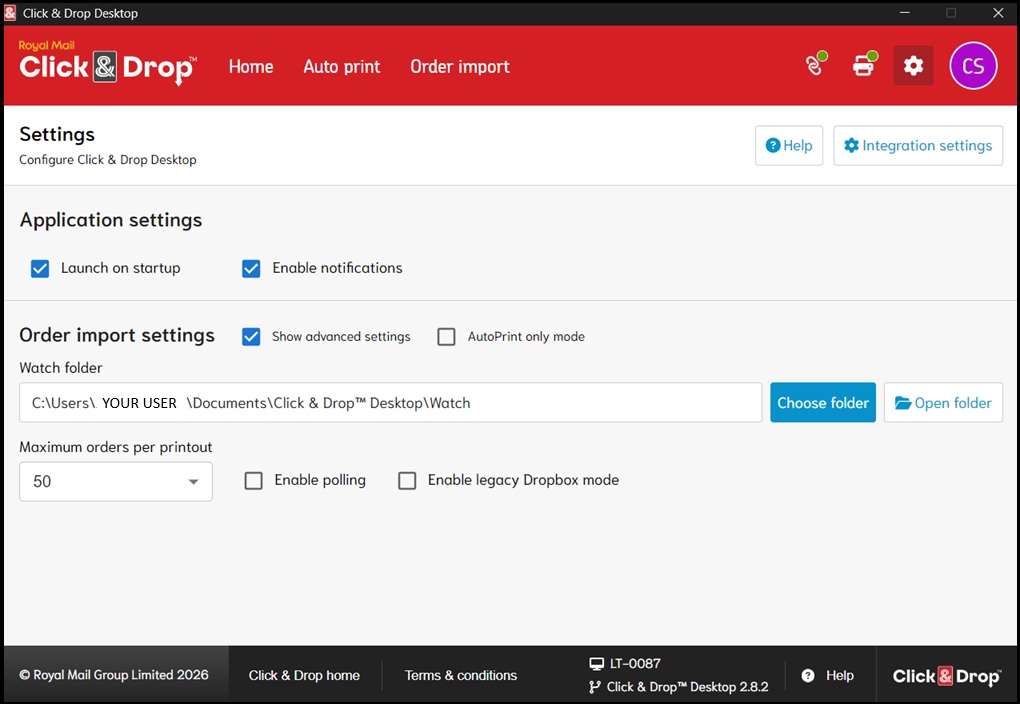Open the printer status icon

point(863,66)
